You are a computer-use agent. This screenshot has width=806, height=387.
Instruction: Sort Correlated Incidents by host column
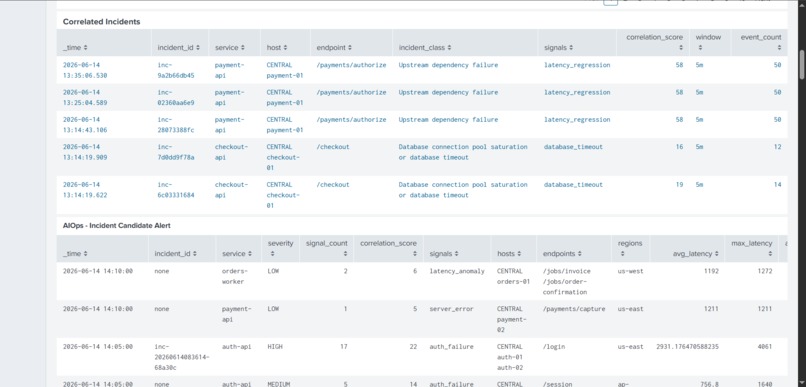click(x=277, y=47)
